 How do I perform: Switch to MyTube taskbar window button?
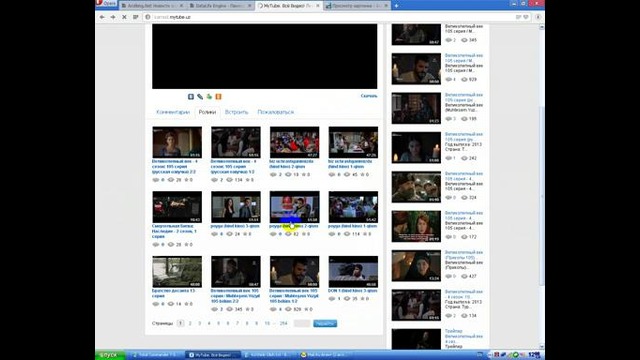tap(213, 355)
